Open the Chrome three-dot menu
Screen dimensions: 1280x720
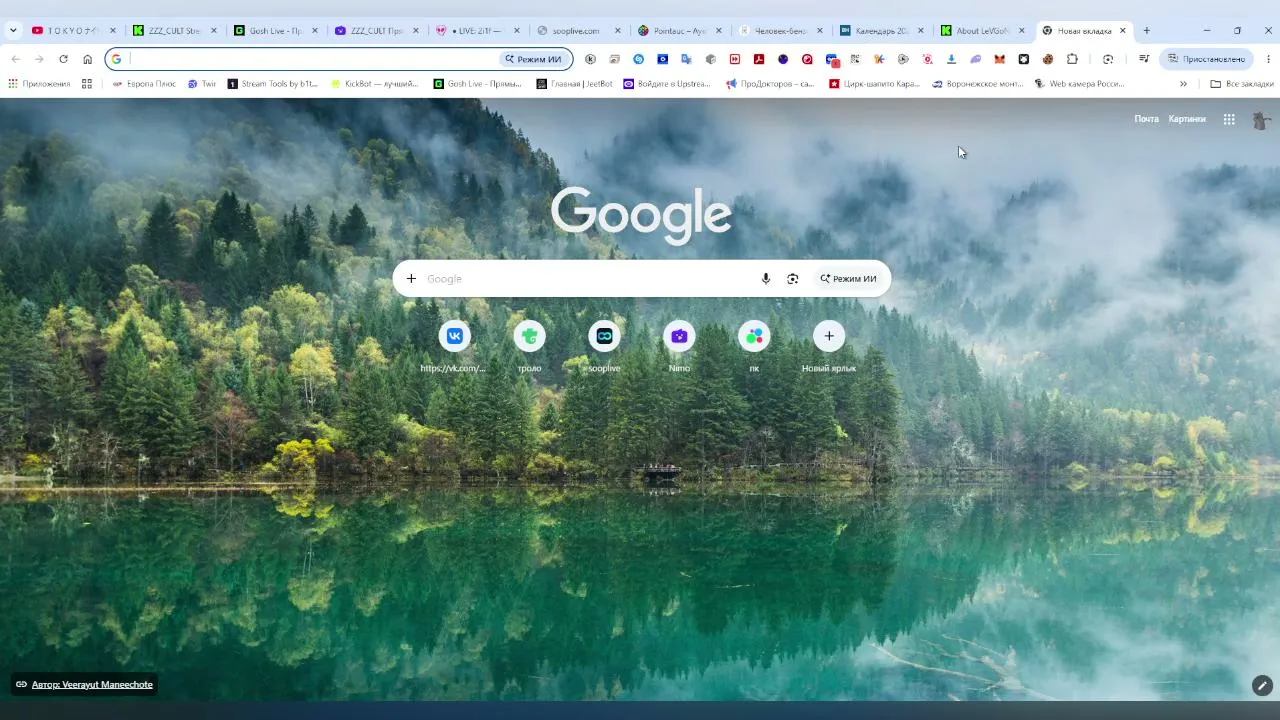click(x=1268, y=59)
